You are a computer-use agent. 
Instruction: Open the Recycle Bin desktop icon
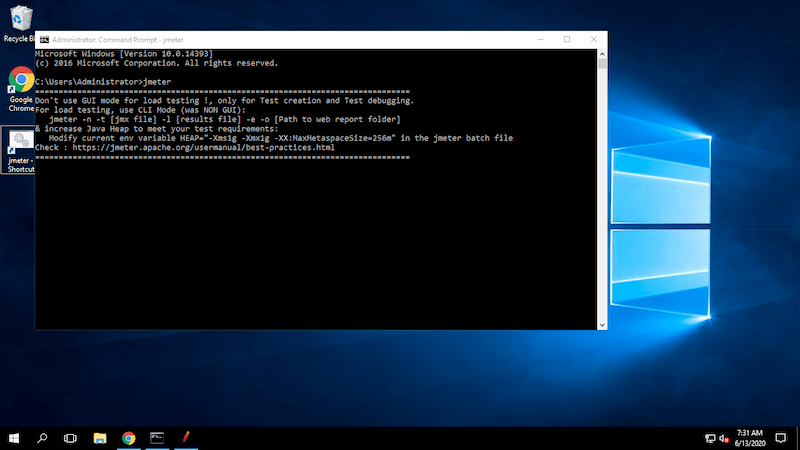(19, 23)
